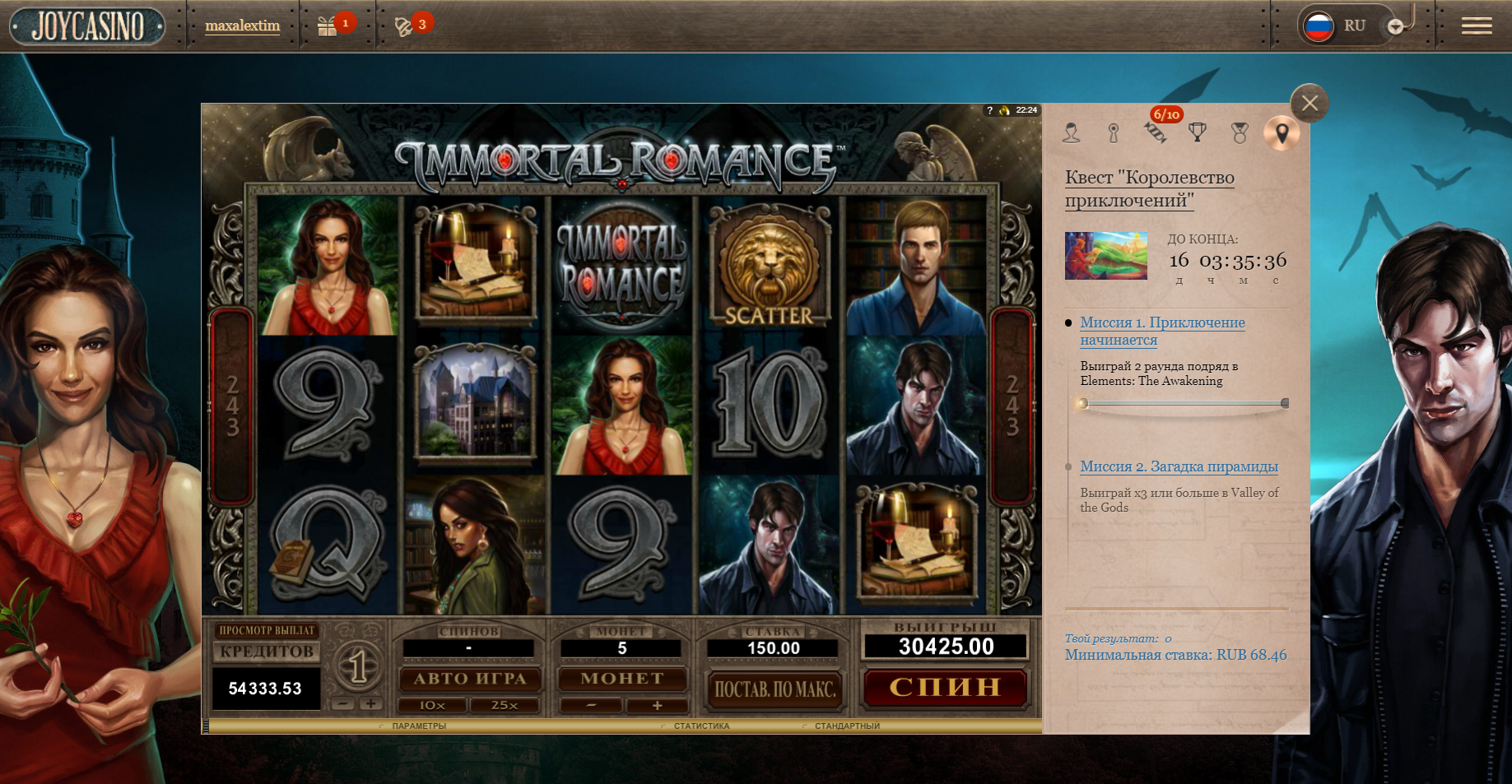Click the win amount 30425.00

coord(946,647)
